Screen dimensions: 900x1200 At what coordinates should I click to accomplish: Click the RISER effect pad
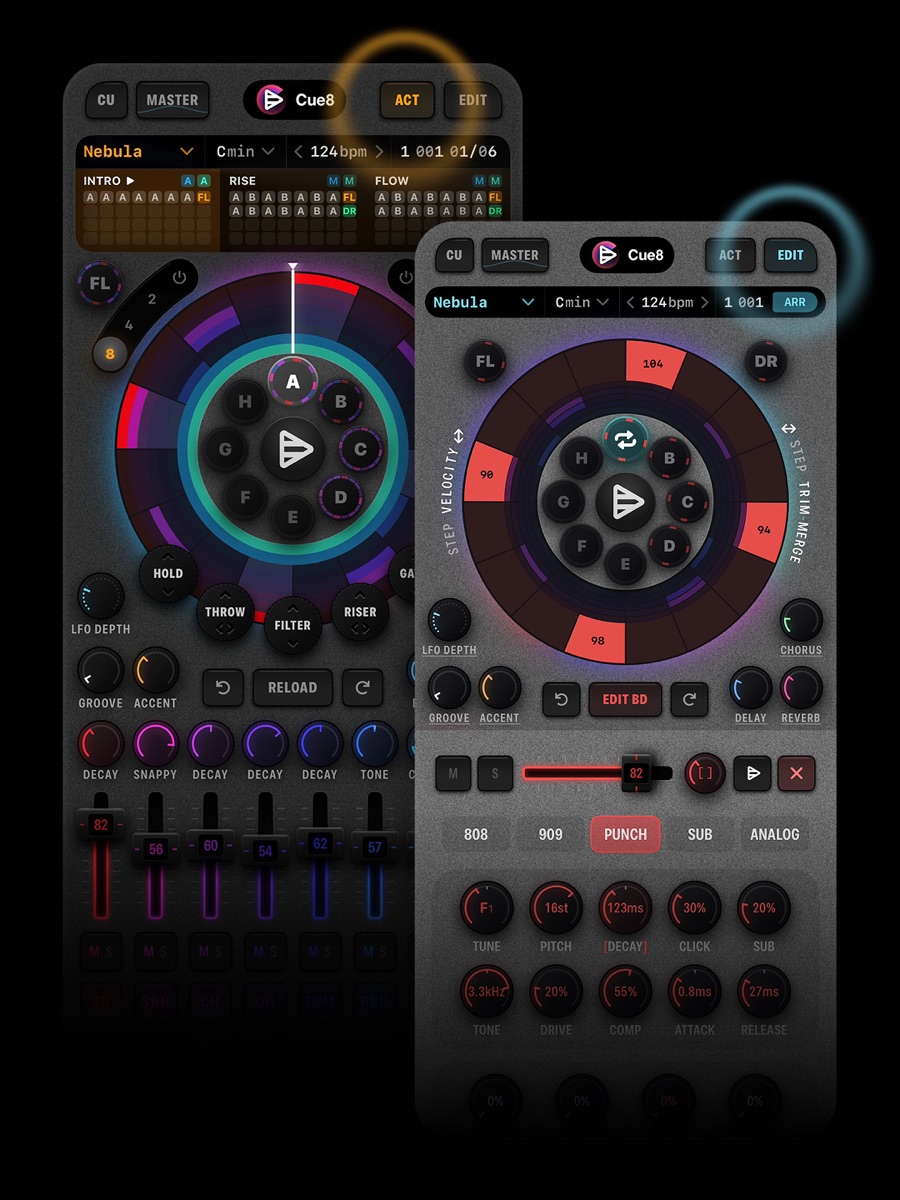(360, 612)
